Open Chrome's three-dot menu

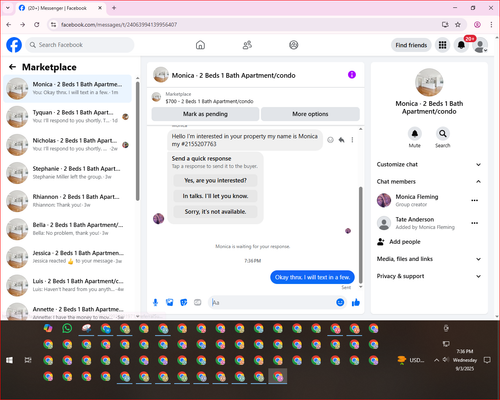point(491,25)
